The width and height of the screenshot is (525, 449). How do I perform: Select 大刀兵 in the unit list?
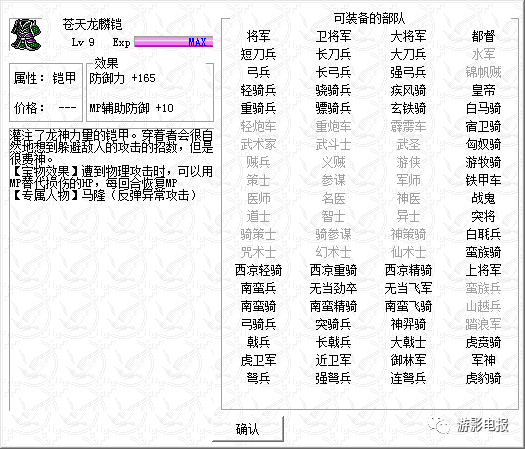coord(408,54)
